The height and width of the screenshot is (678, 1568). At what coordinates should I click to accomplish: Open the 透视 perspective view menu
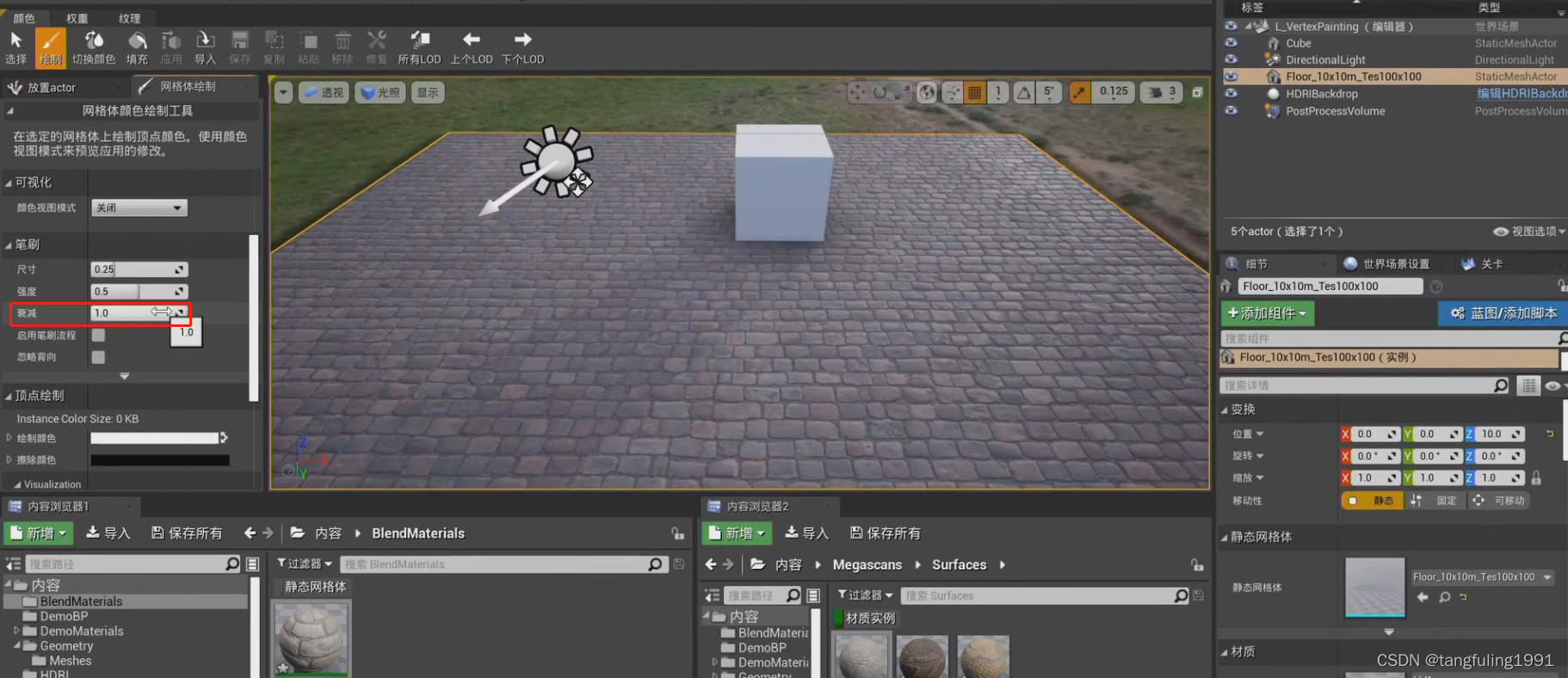pyautogui.click(x=324, y=92)
